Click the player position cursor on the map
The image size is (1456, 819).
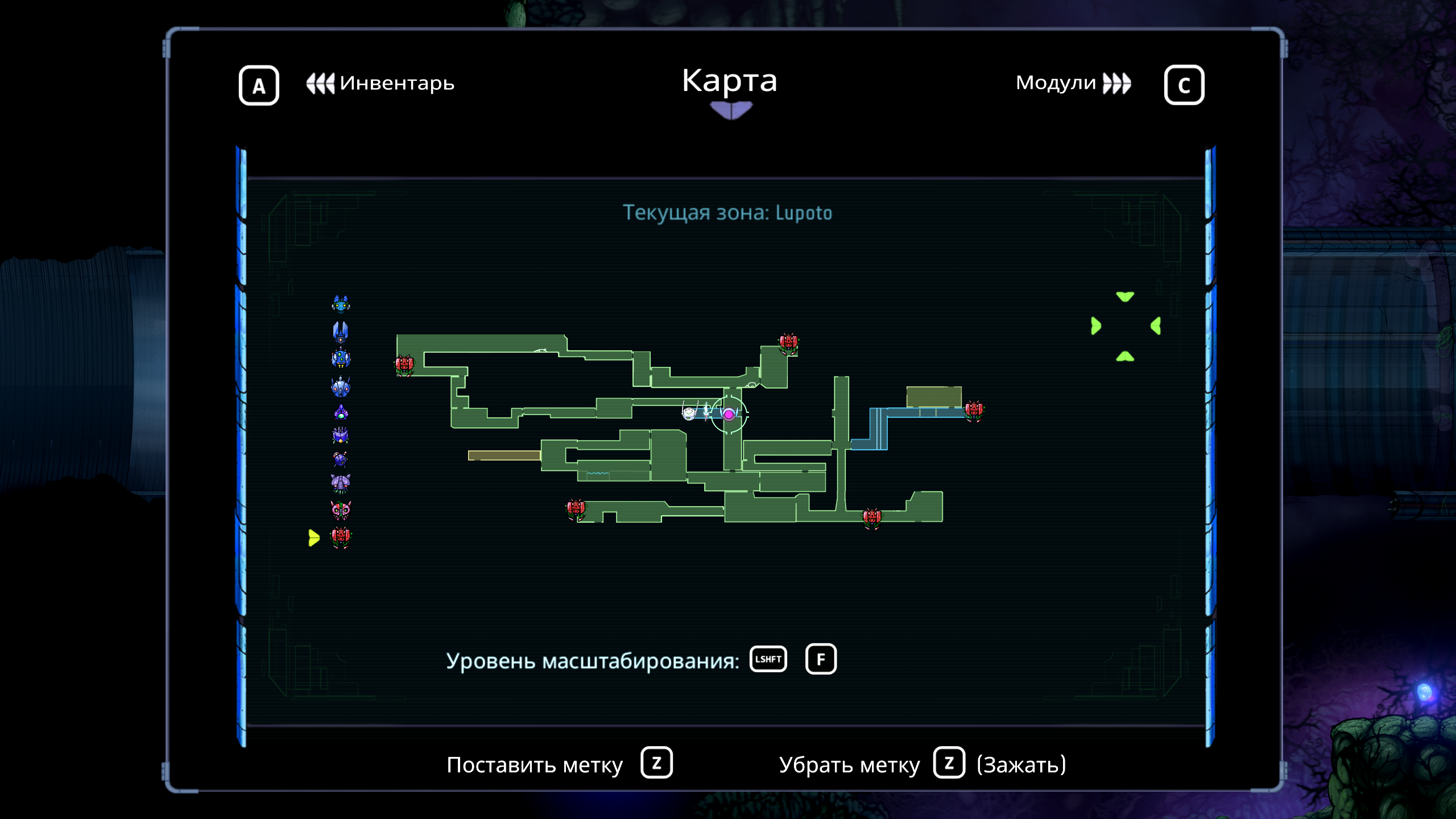point(729,415)
